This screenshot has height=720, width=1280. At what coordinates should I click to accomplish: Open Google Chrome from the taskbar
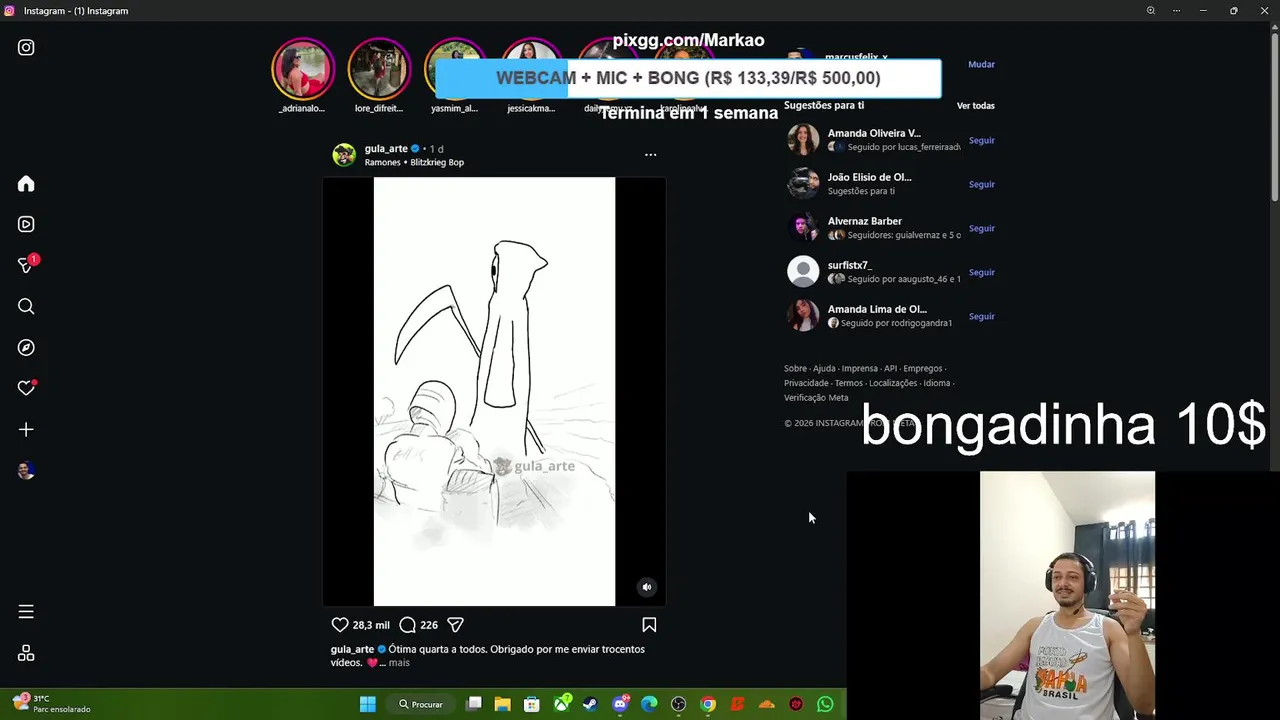click(708, 704)
